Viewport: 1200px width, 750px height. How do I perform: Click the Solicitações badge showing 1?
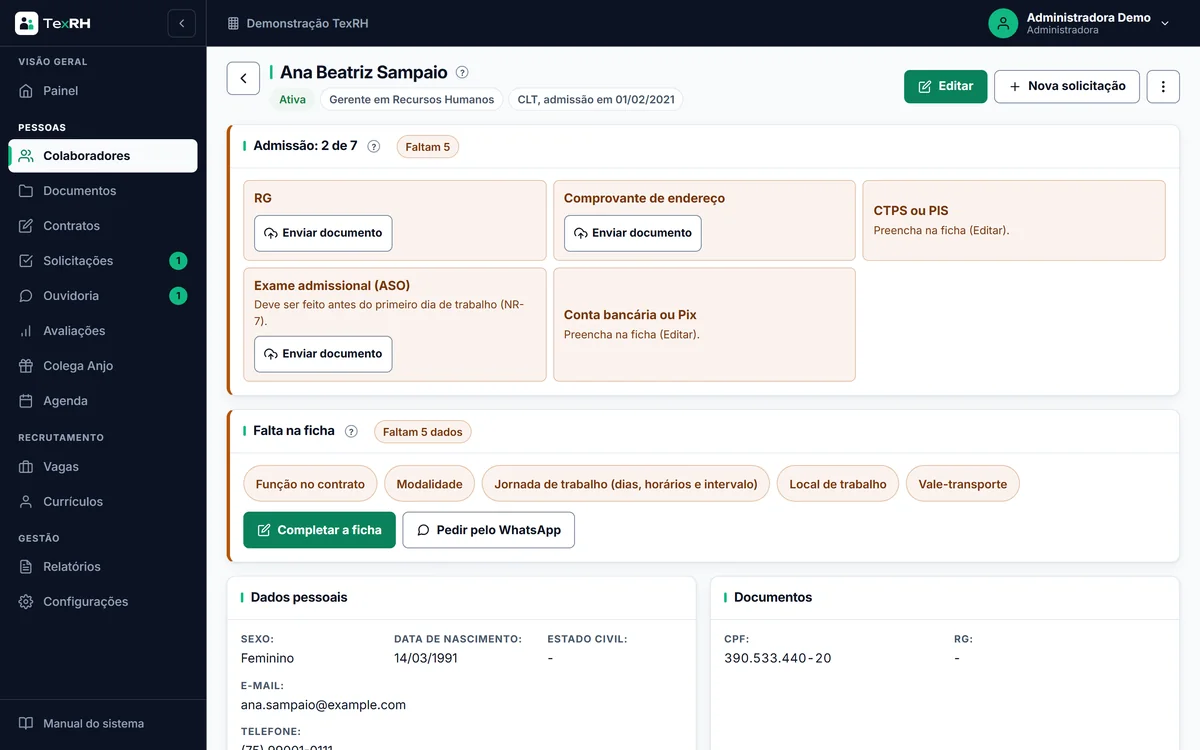[x=178, y=261]
